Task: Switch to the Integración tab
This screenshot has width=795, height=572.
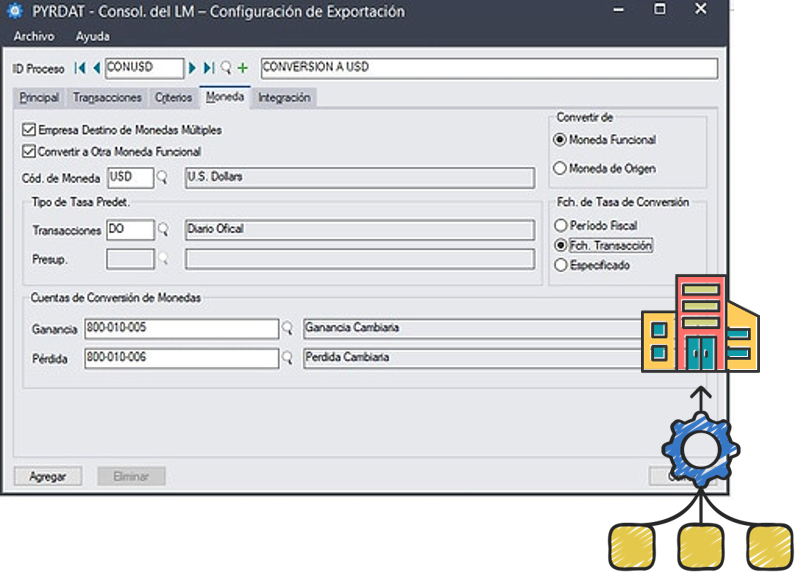Action: tap(284, 97)
